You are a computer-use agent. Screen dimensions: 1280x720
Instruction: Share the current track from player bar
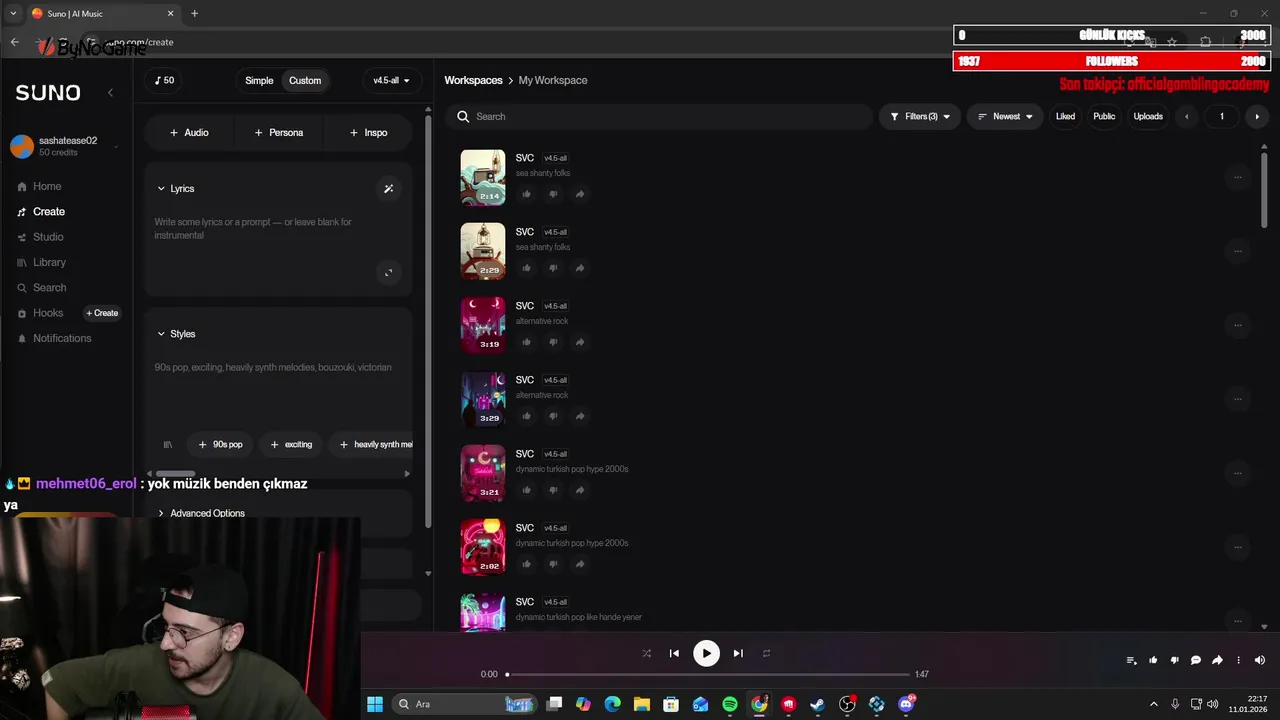point(1217,660)
